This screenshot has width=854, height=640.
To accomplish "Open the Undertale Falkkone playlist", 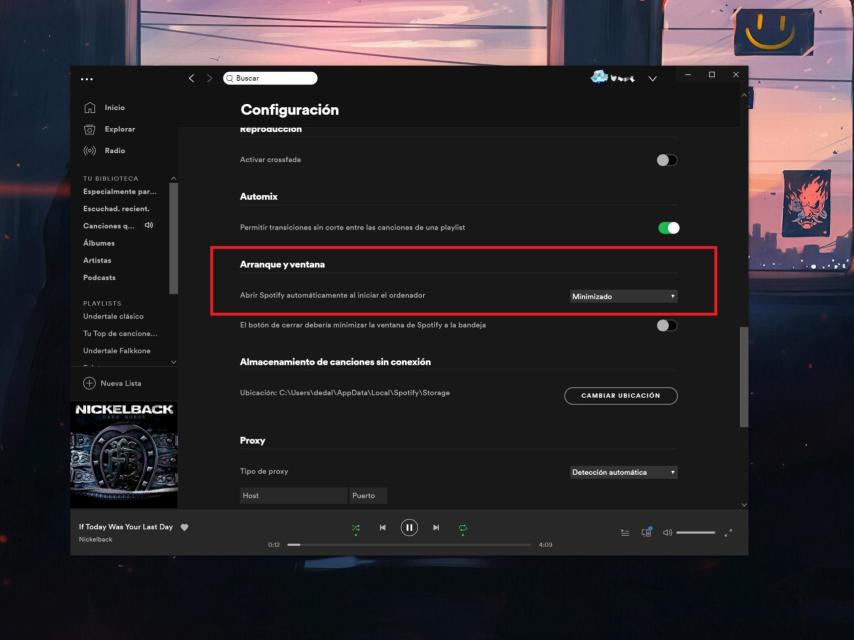I will (117, 351).
